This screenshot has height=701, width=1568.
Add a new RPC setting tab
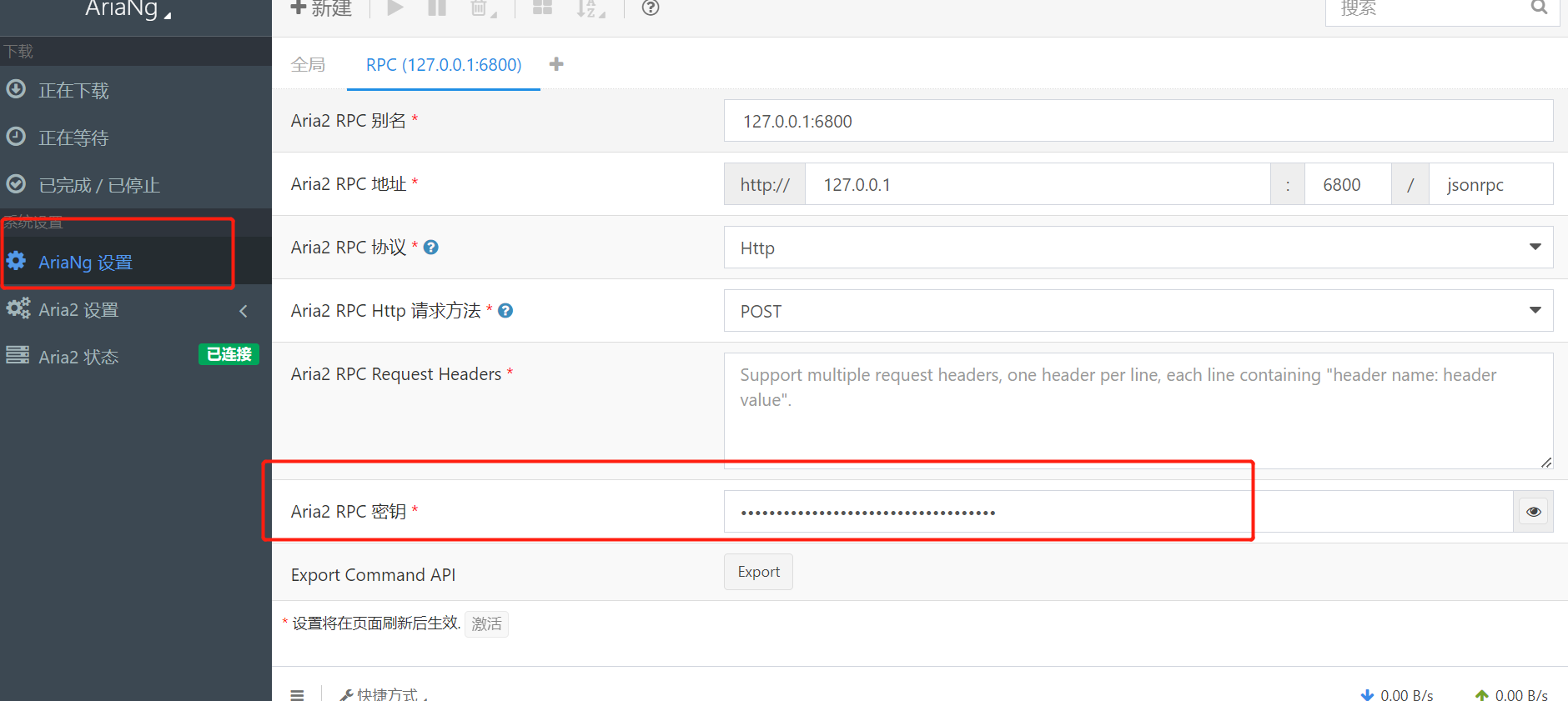click(556, 64)
